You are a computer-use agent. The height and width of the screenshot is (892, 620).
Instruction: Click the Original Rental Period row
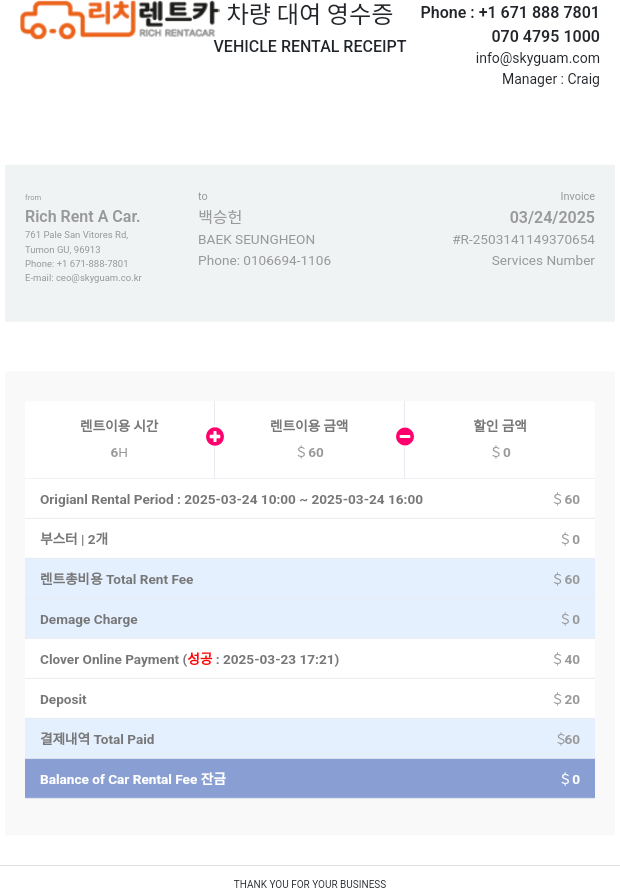[x=310, y=499]
